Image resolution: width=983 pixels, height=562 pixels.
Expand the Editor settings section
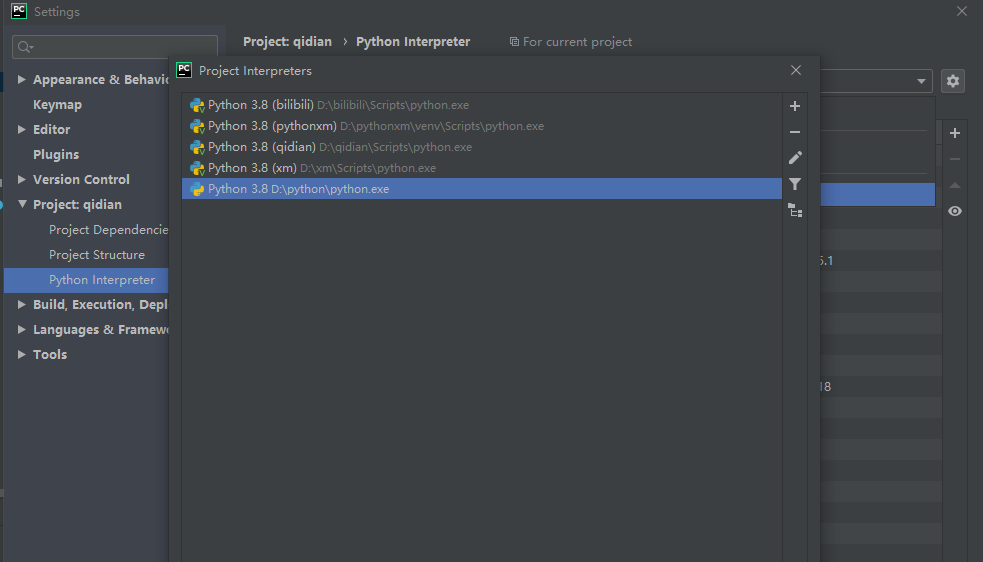21,129
